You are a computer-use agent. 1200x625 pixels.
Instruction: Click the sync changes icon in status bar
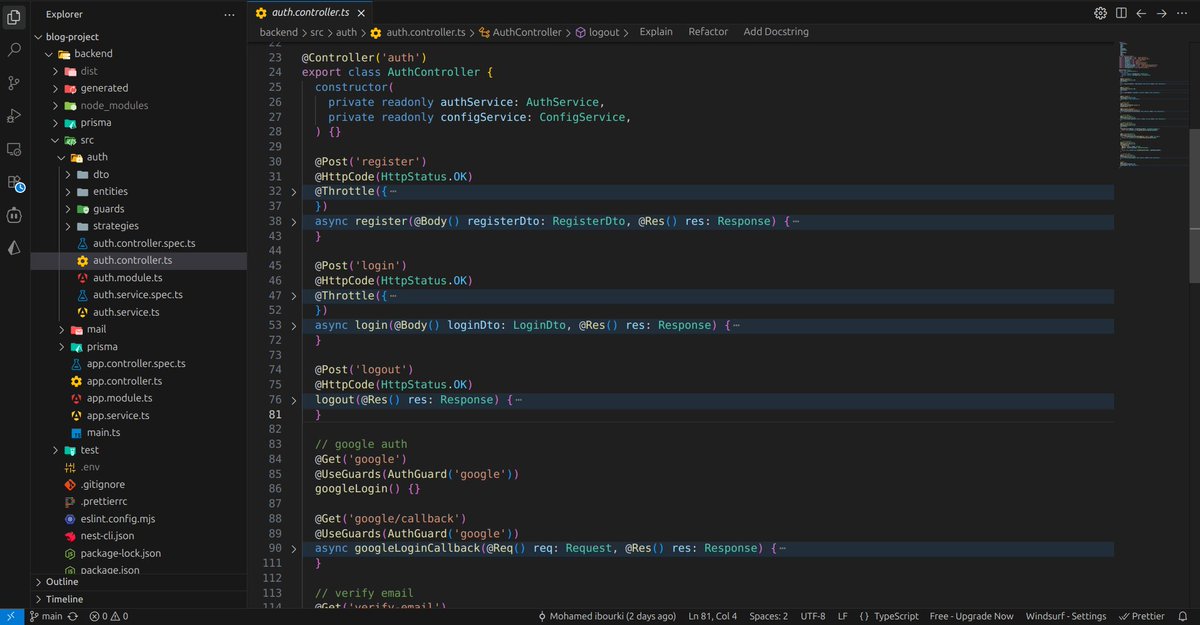pyautogui.click(x=75, y=616)
